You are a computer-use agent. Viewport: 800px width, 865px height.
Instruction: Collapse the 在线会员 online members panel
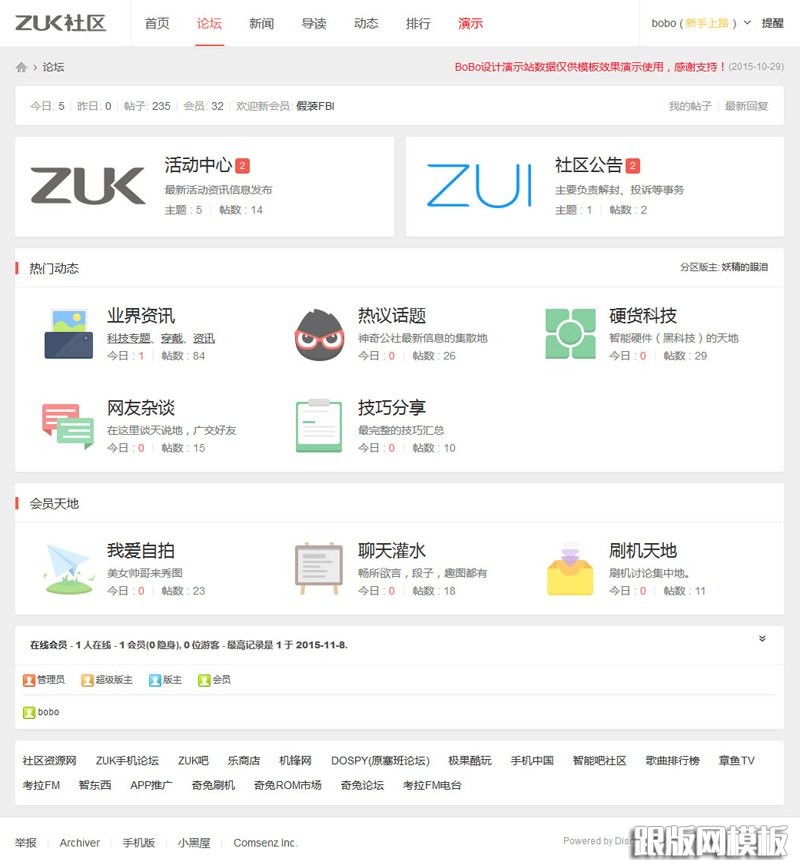pos(762,637)
